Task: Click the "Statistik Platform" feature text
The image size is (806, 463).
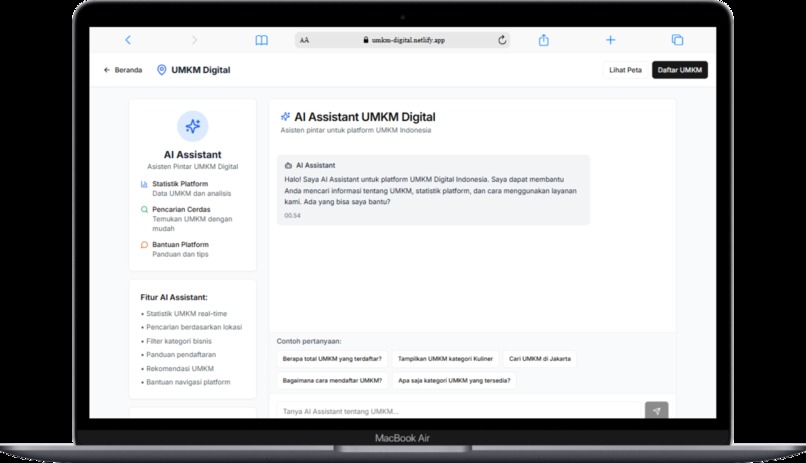Action: [x=180, y=184]
